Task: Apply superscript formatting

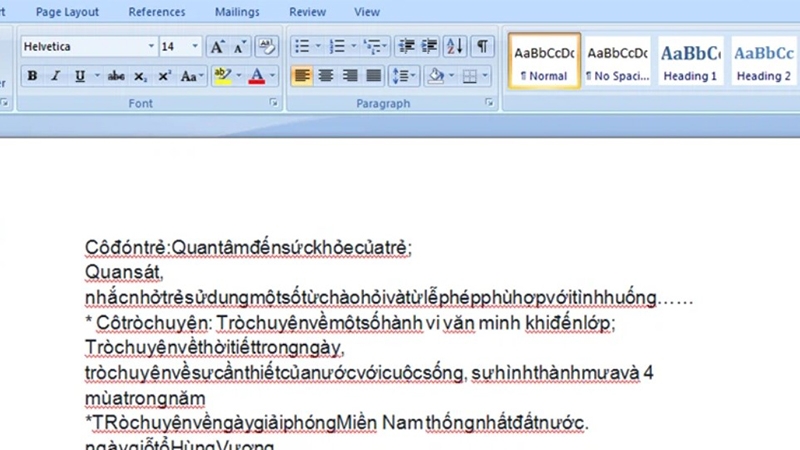Action: click(164, 76)
